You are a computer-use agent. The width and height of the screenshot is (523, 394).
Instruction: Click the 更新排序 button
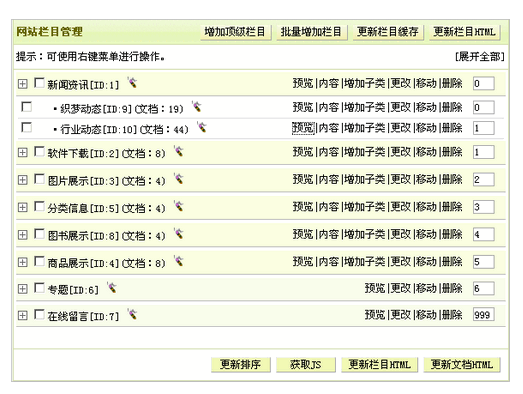(240, 364)
